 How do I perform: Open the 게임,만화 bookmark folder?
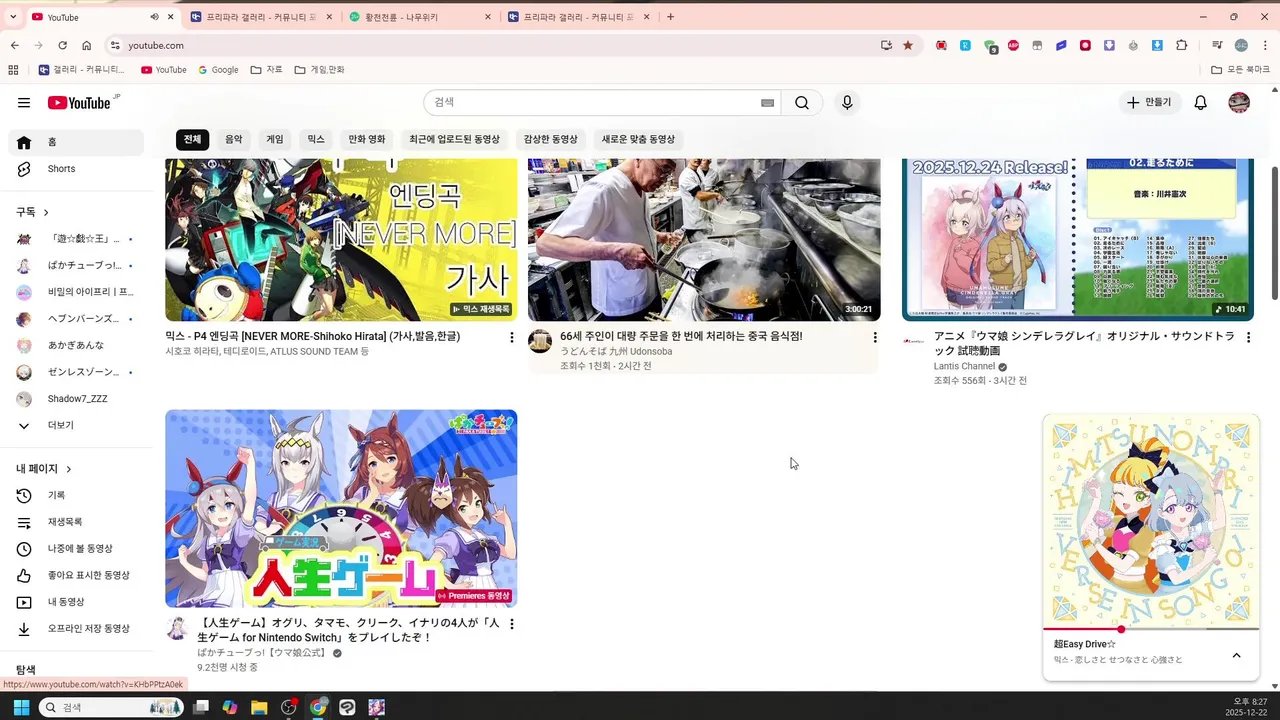[320, 70]
